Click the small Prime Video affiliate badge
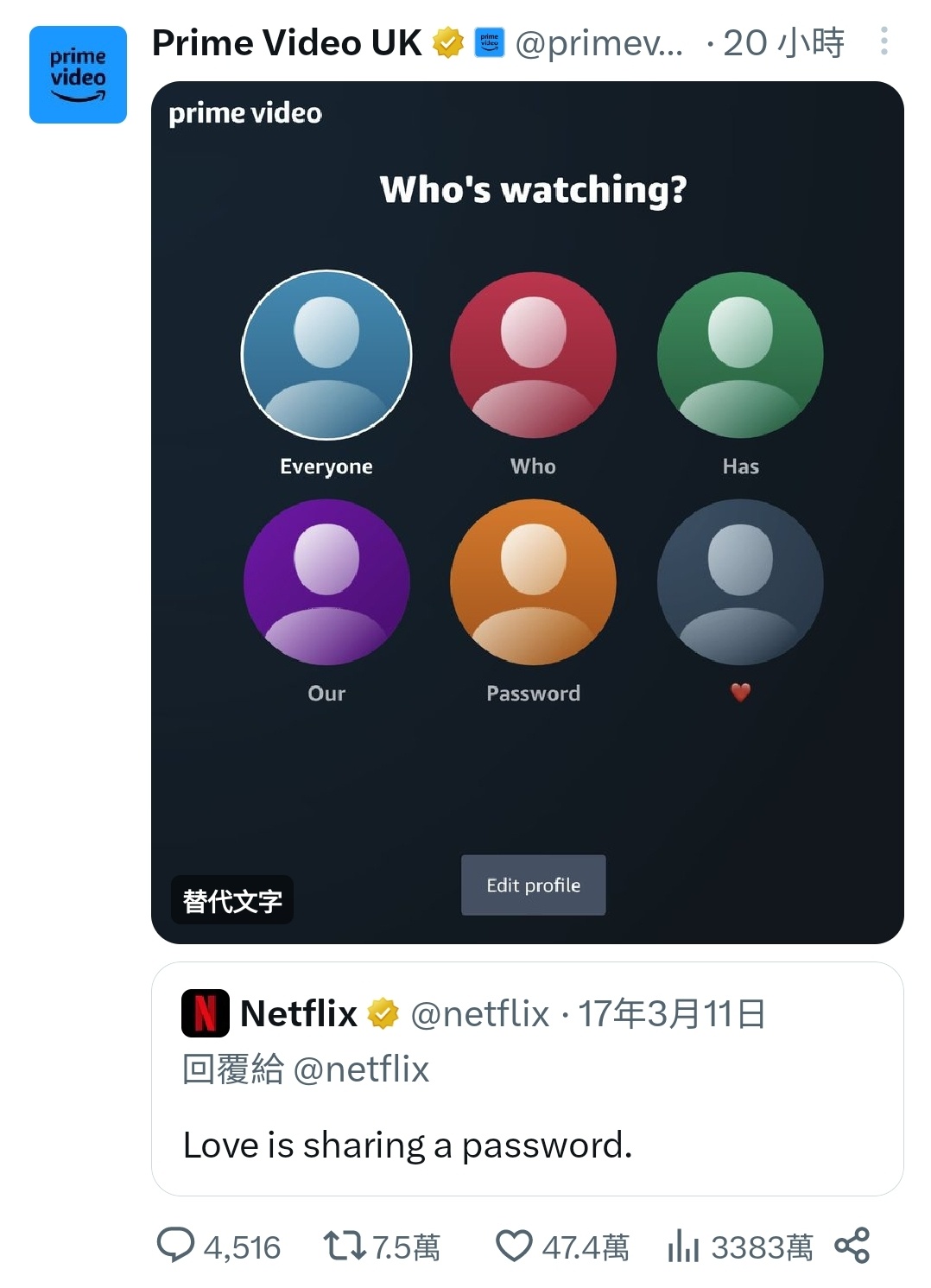 [x=490, y=42]
